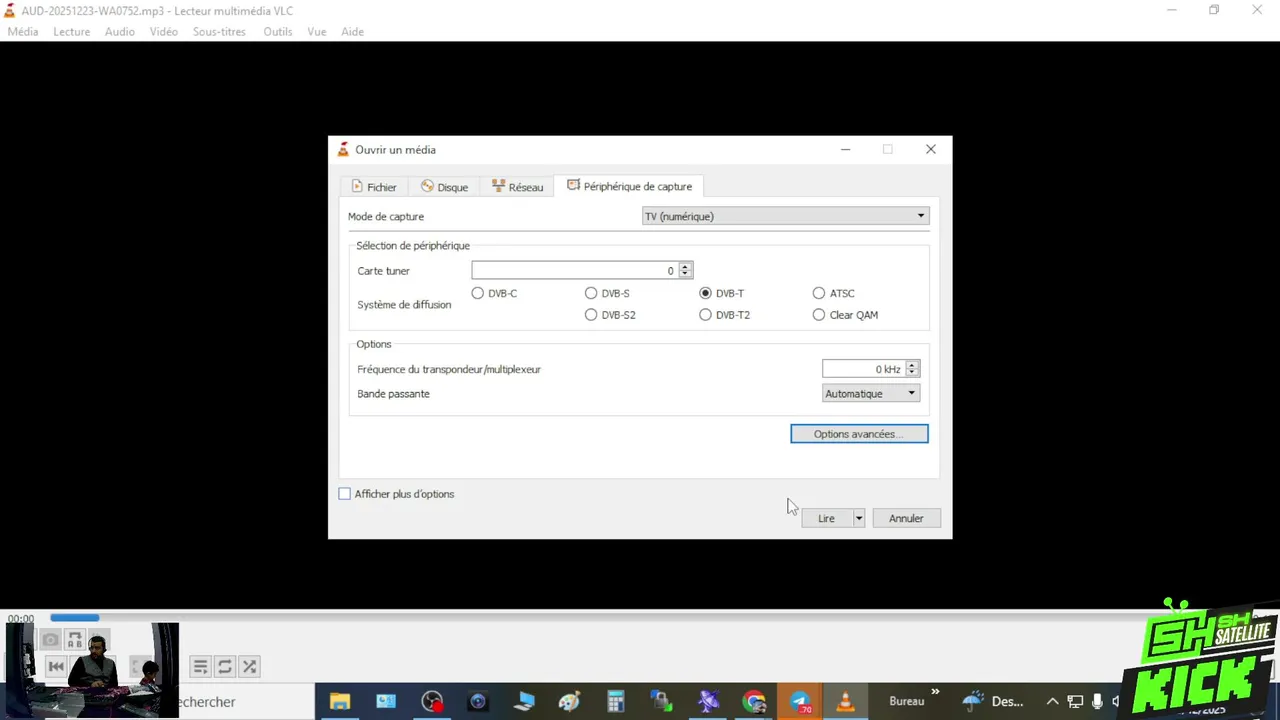Open the Sous-titres menu
Screen dimensions: 1280x720
click(219, 32)
